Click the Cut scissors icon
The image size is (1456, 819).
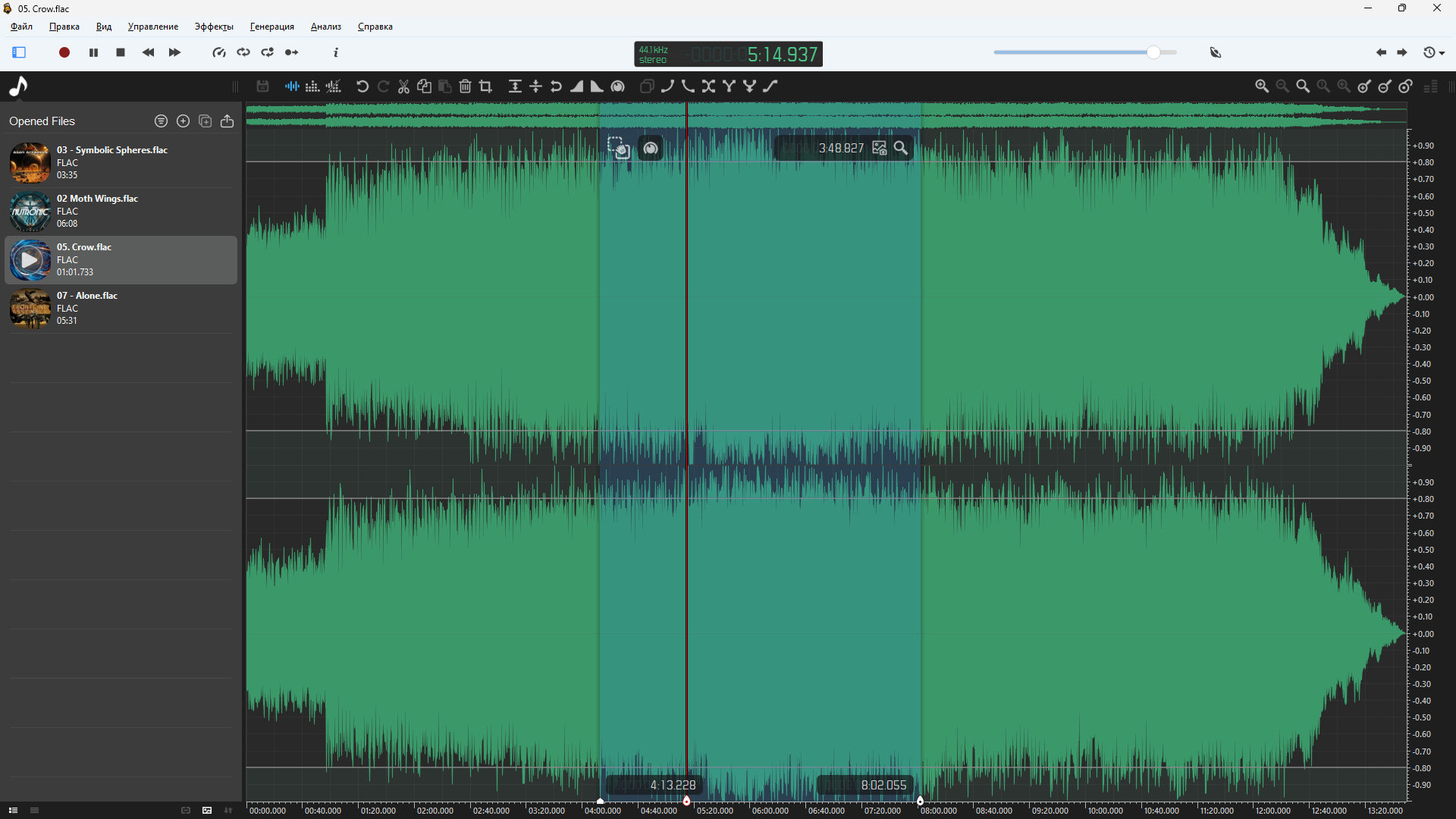pyautogui.click(x=403, y=86)
